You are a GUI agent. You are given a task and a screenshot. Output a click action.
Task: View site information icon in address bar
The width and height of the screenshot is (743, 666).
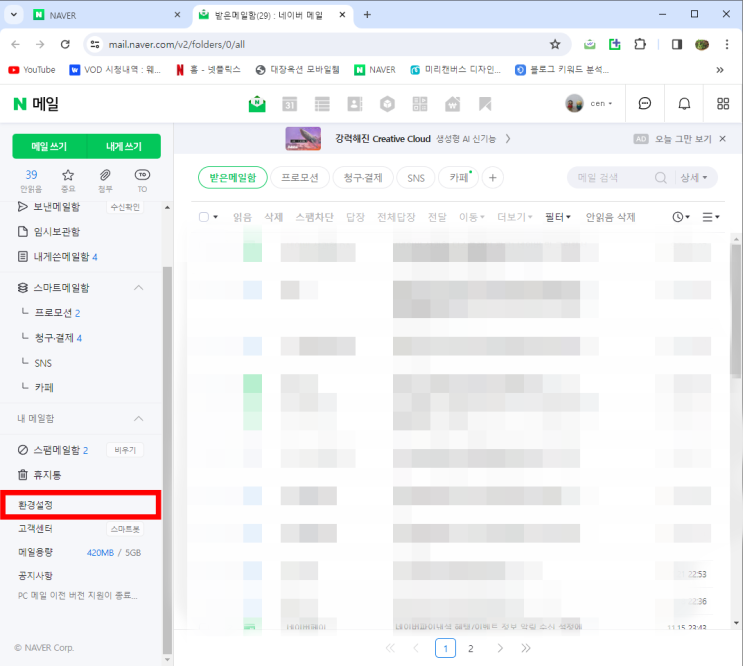pos(95,45)
